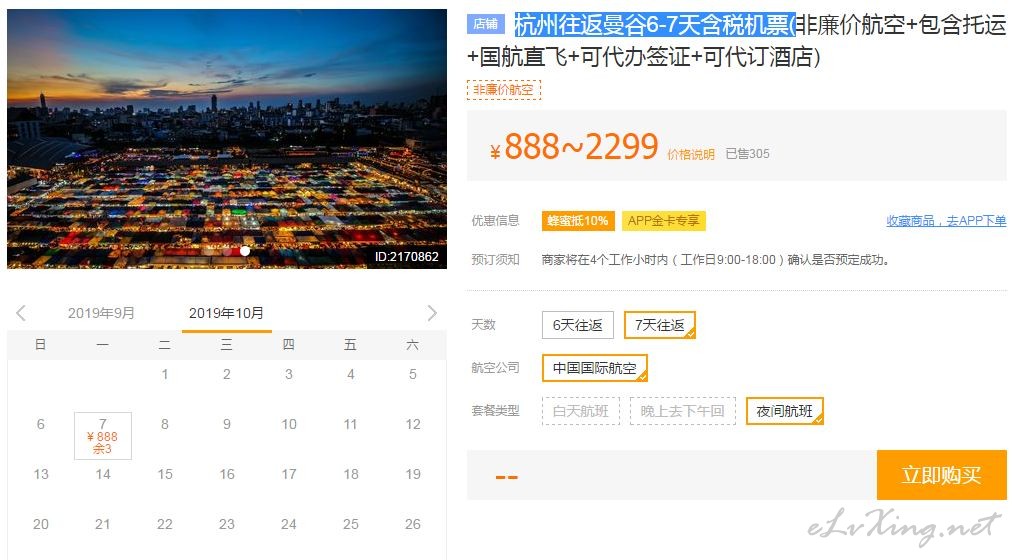The height and width of the screenshot is (560, 1012).
Task: Click calendar date 24
Action: (x=288, y=524)
